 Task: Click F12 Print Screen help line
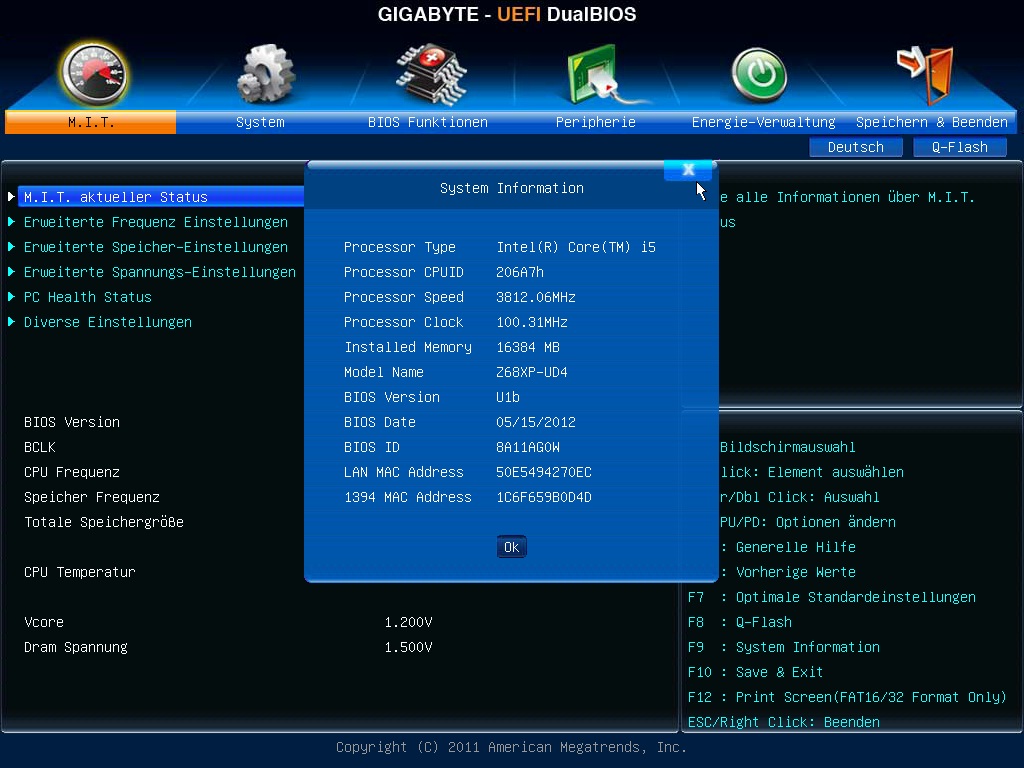point(847,697)
